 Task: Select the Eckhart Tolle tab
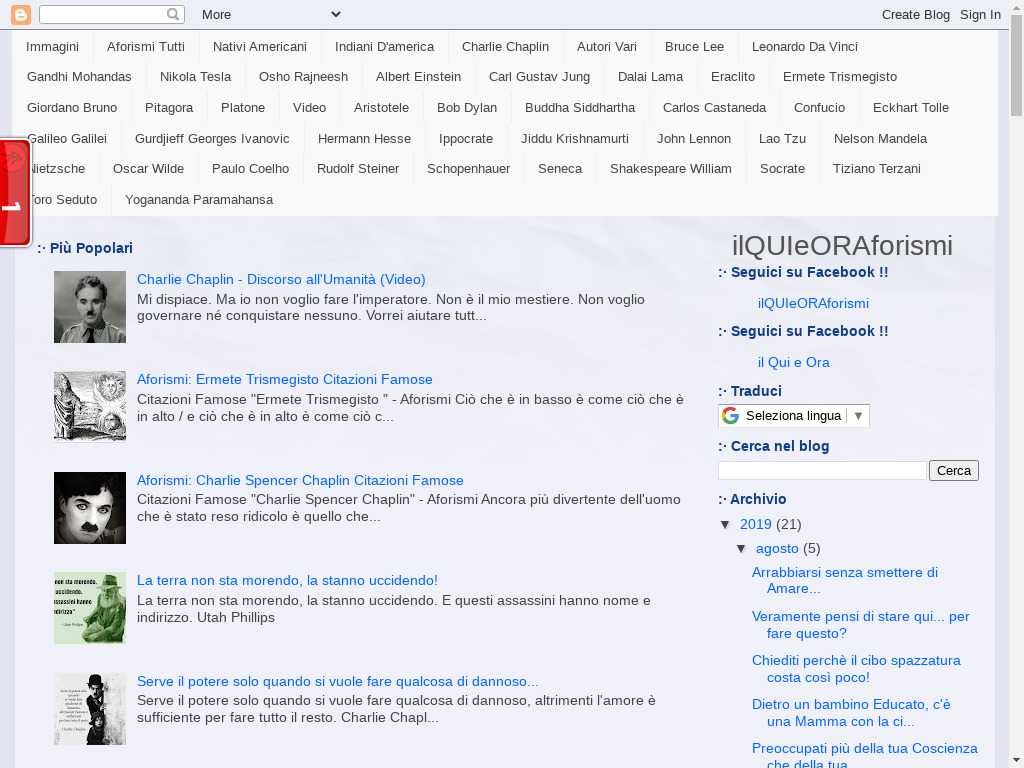[x=911, y=107]
